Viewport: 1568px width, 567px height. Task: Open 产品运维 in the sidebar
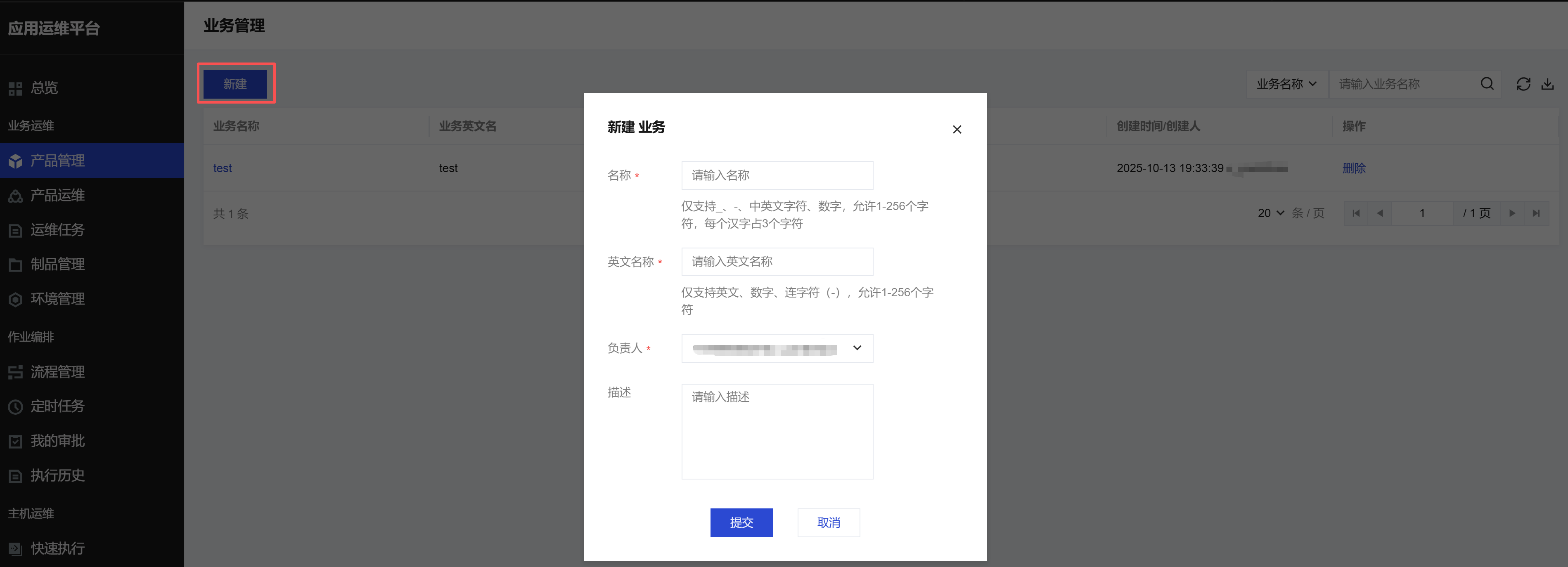tap(57, 195)
